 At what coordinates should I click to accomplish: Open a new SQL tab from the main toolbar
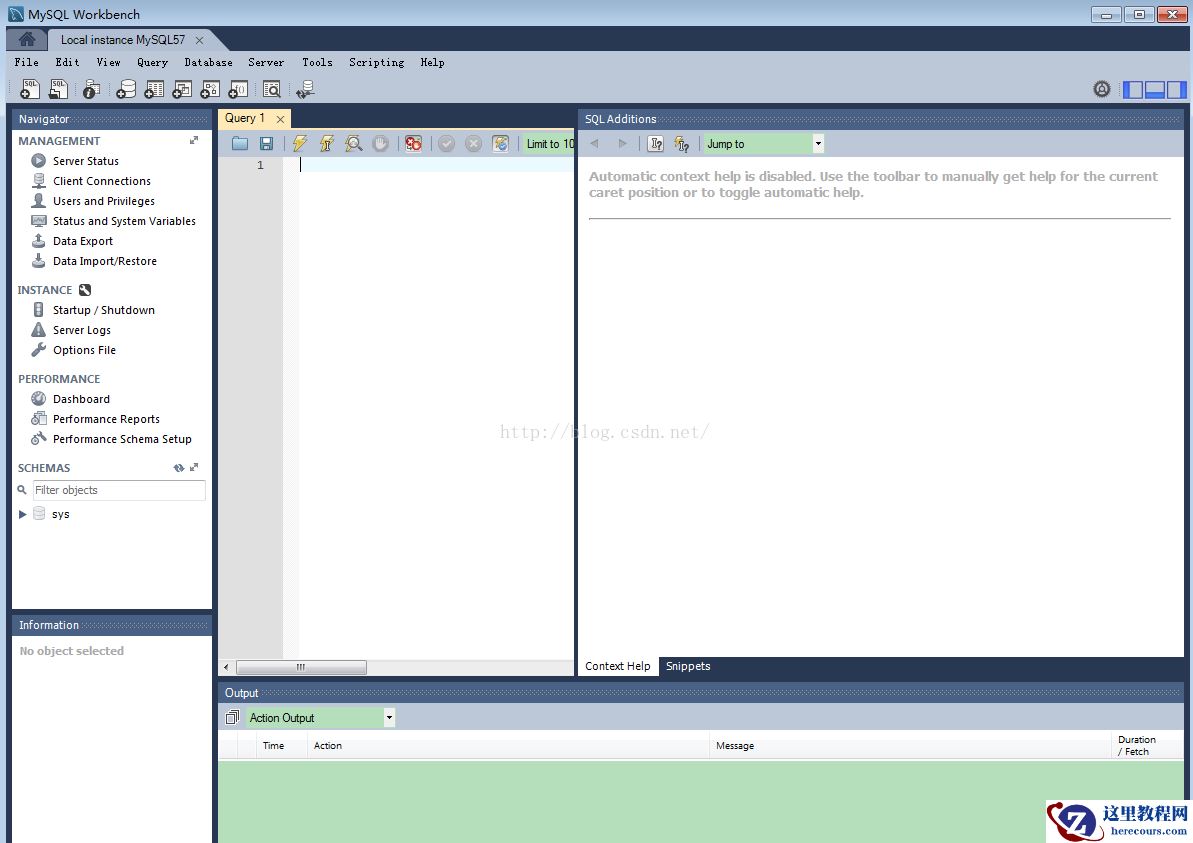[30, 90]
